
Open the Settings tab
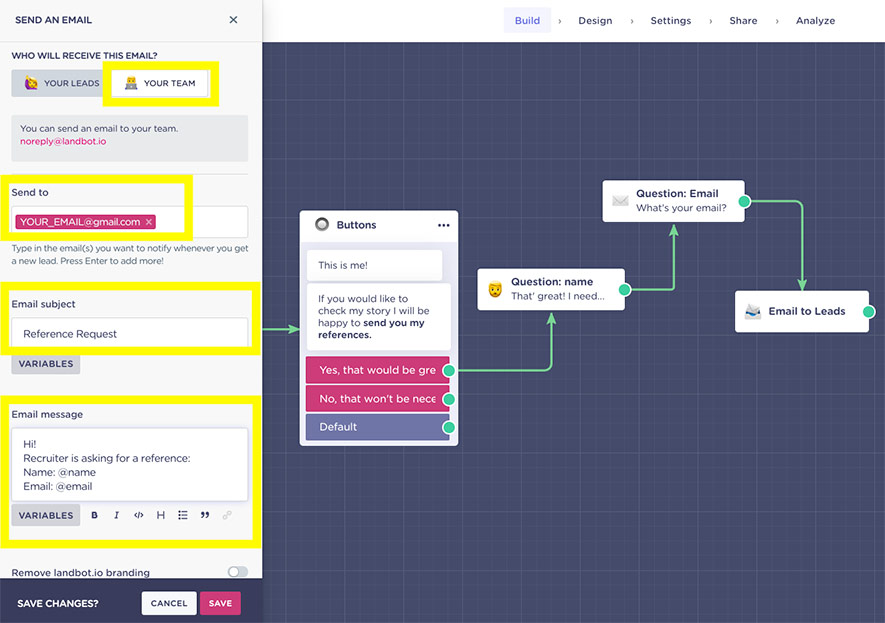click(671, 20)
